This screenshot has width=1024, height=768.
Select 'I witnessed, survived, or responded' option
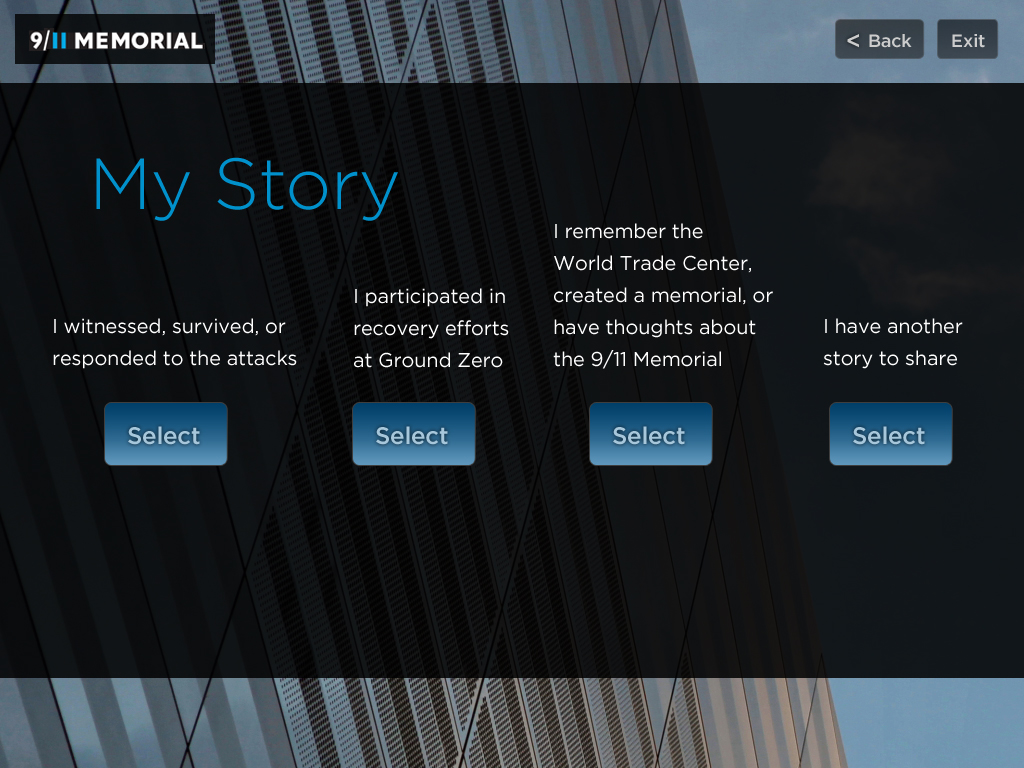166,434
